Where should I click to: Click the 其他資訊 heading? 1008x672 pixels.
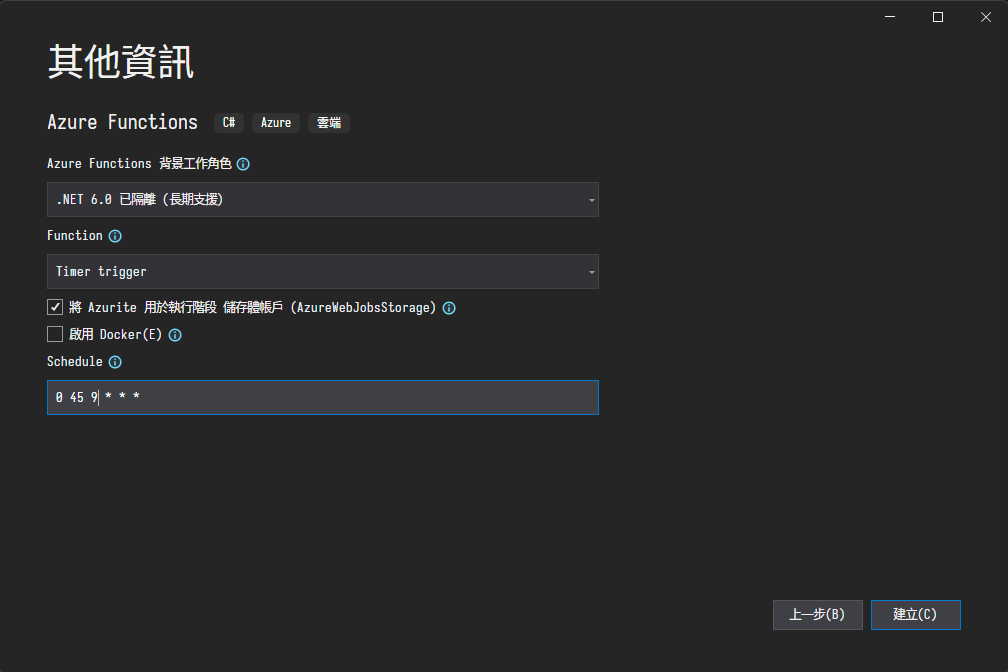(x=121, y=62)
